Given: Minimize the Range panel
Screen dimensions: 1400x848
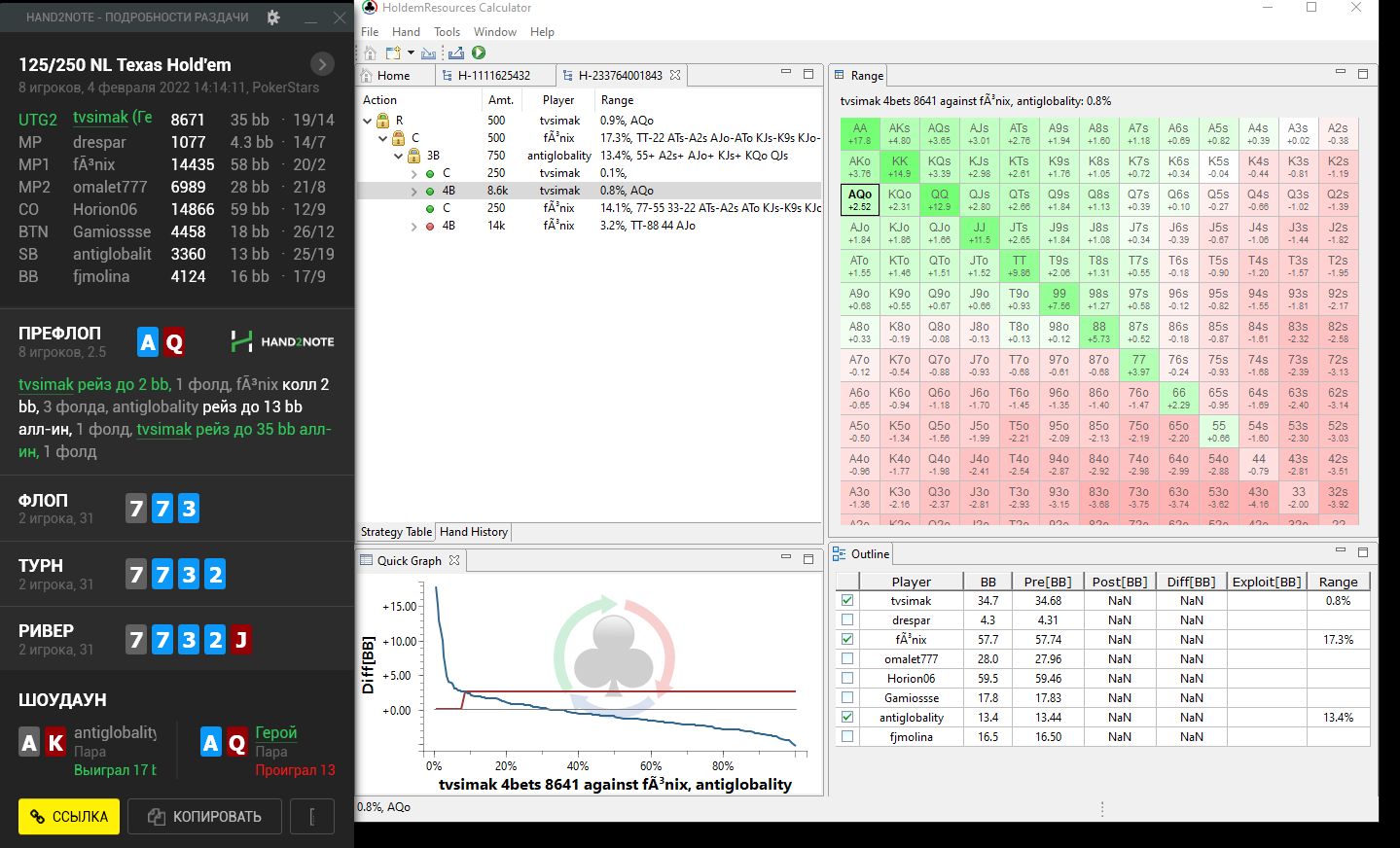Looking at the screenshot, I should pos(1341,72).
